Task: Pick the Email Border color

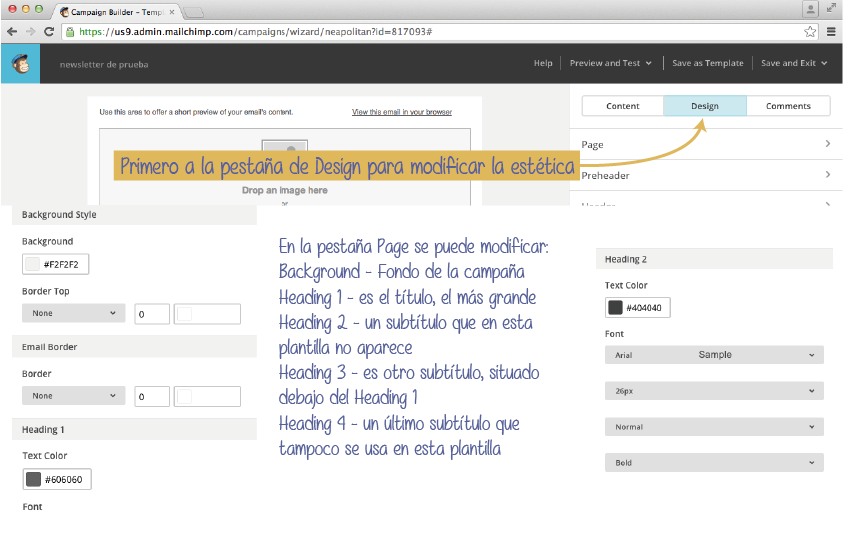Action: click(207, 397)
